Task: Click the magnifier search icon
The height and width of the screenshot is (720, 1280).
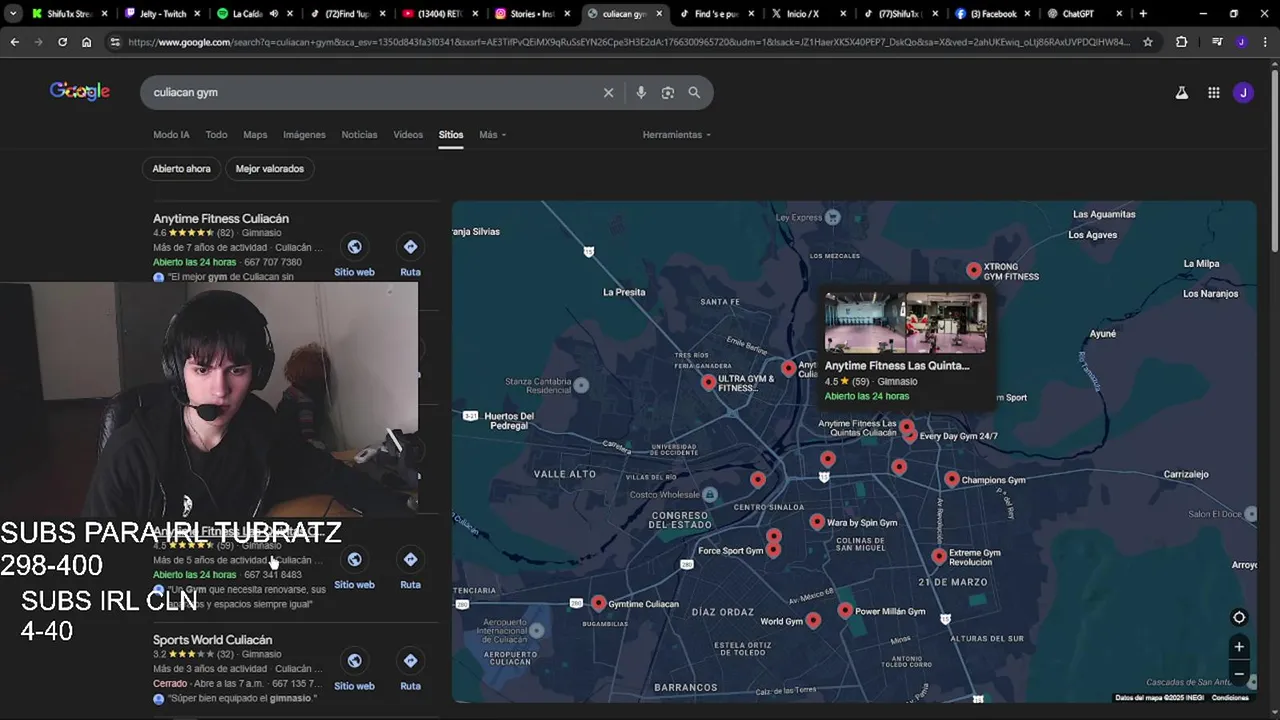Action: 694,92
